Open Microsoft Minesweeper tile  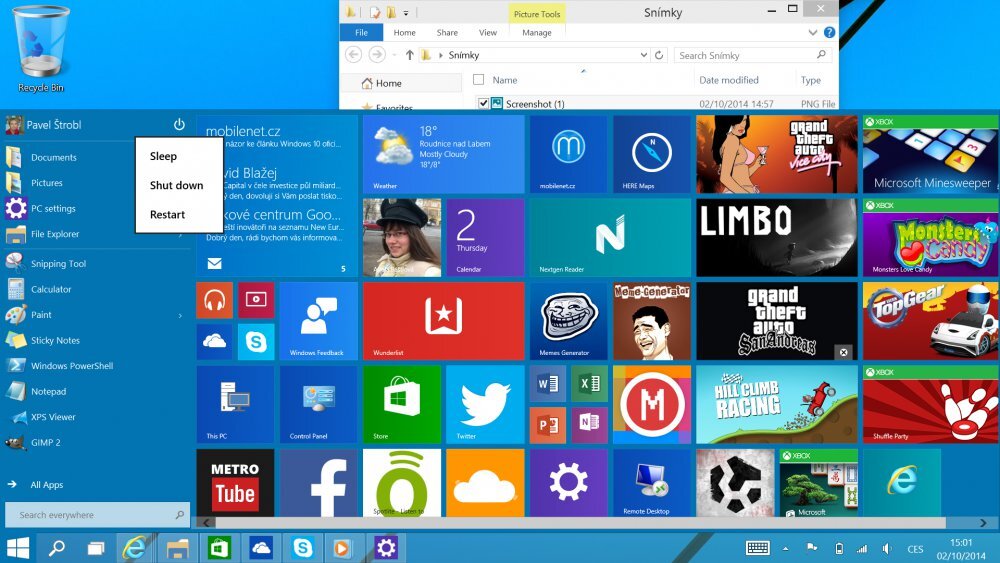[x=931, y=154]
